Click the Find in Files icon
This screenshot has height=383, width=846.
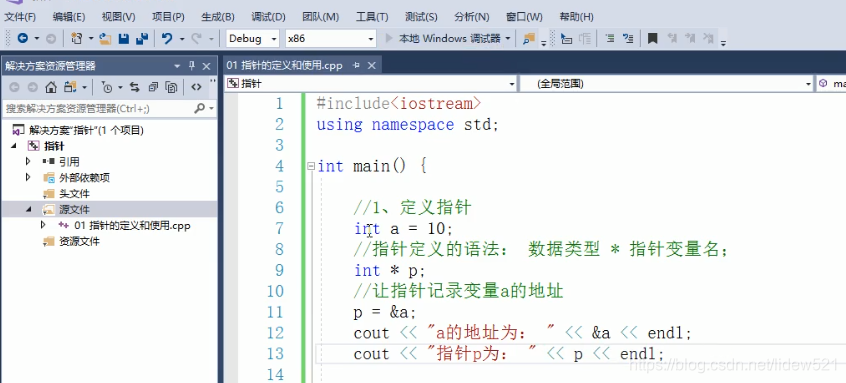point(529,38)
